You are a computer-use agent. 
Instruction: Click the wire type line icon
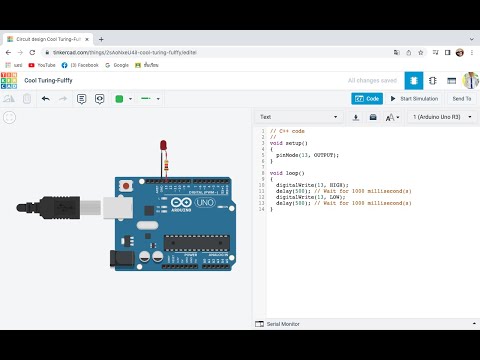(146, 99)
